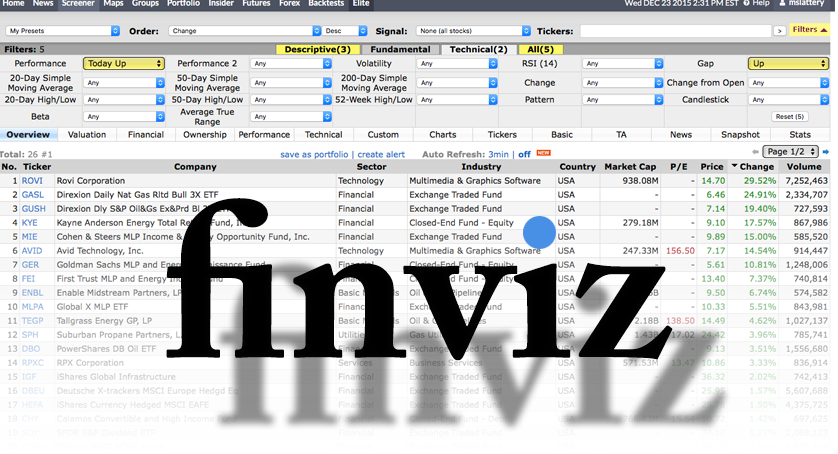Click Rovi Corporation company name

tap(91, 181)
